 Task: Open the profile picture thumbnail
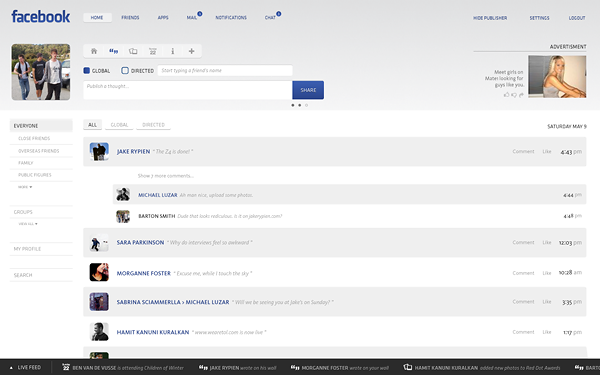coord(41,72)
